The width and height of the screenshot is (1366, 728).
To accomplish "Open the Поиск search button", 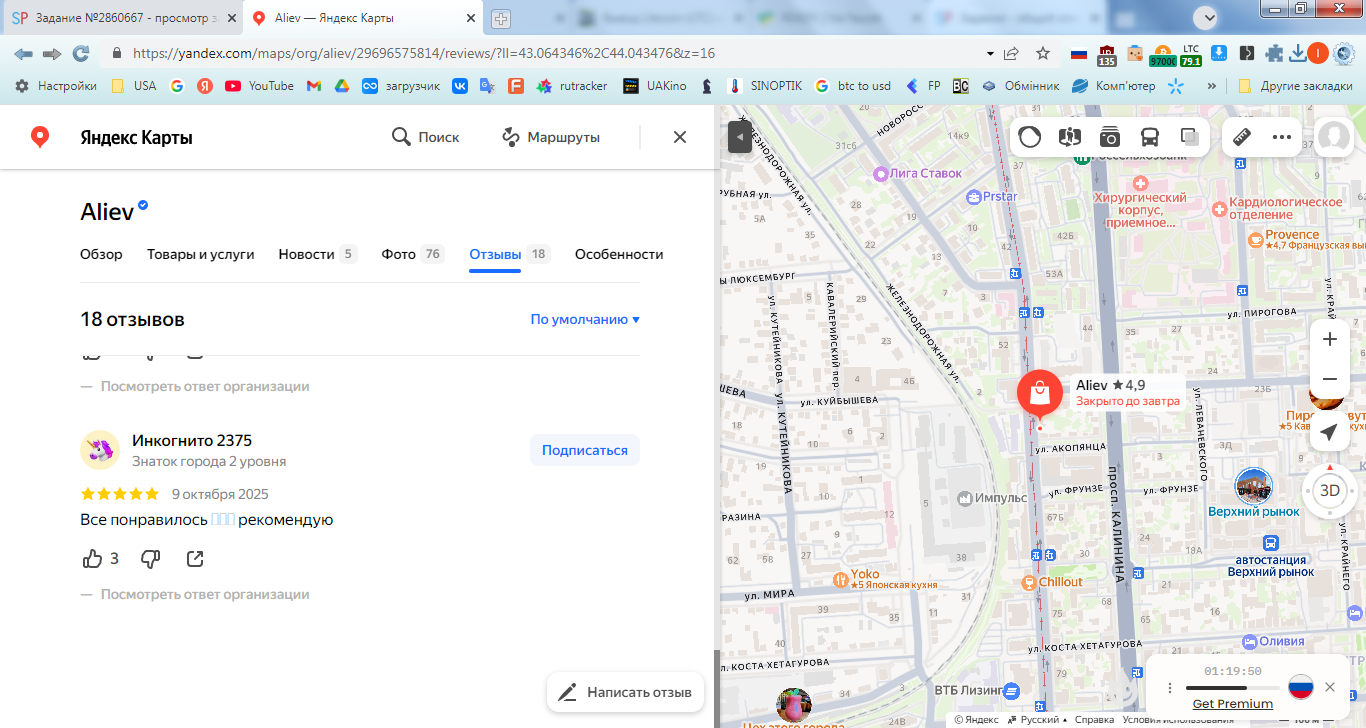I will tap(426, 137).
